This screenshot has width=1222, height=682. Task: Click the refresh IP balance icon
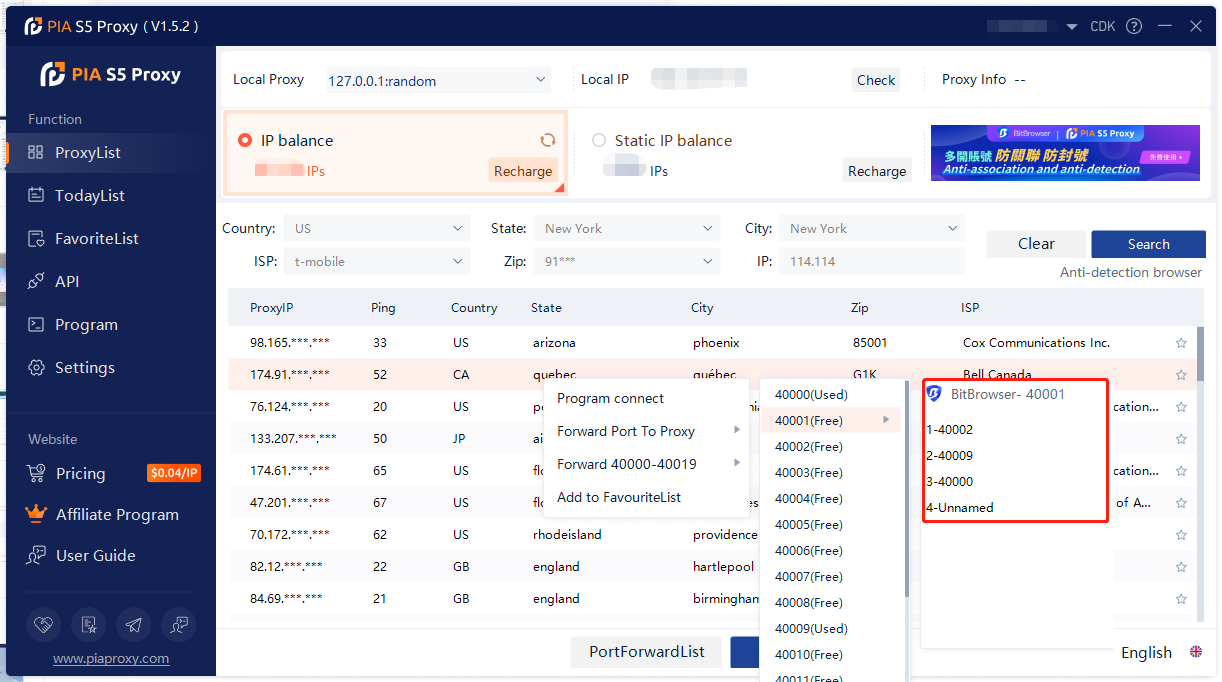(547, 140)
